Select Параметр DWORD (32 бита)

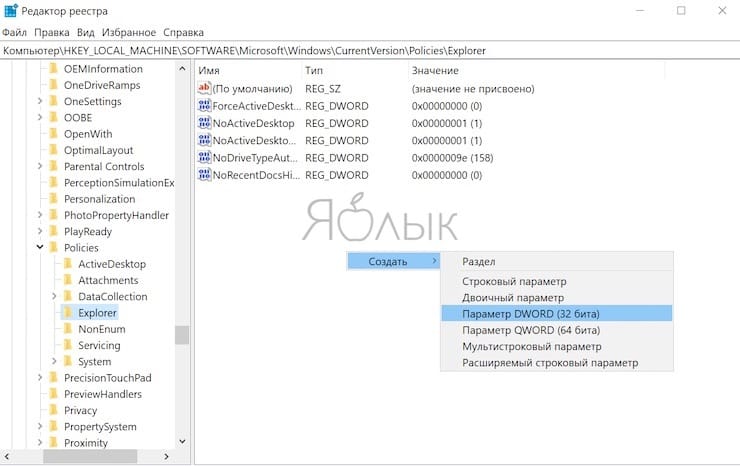coord(557,313)
